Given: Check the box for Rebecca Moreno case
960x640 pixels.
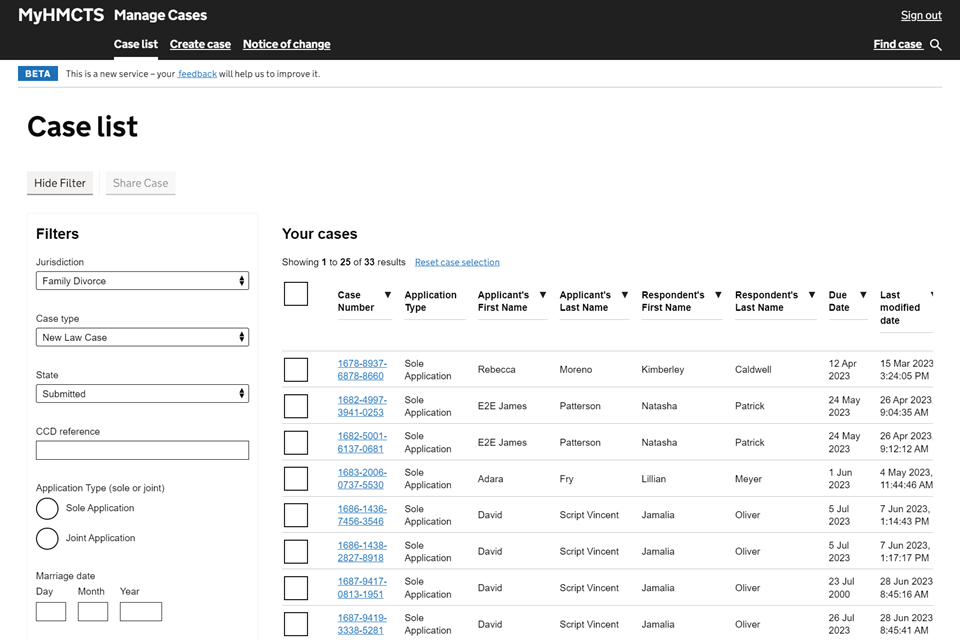Looking at the screenshot, I should pos(296,370).
